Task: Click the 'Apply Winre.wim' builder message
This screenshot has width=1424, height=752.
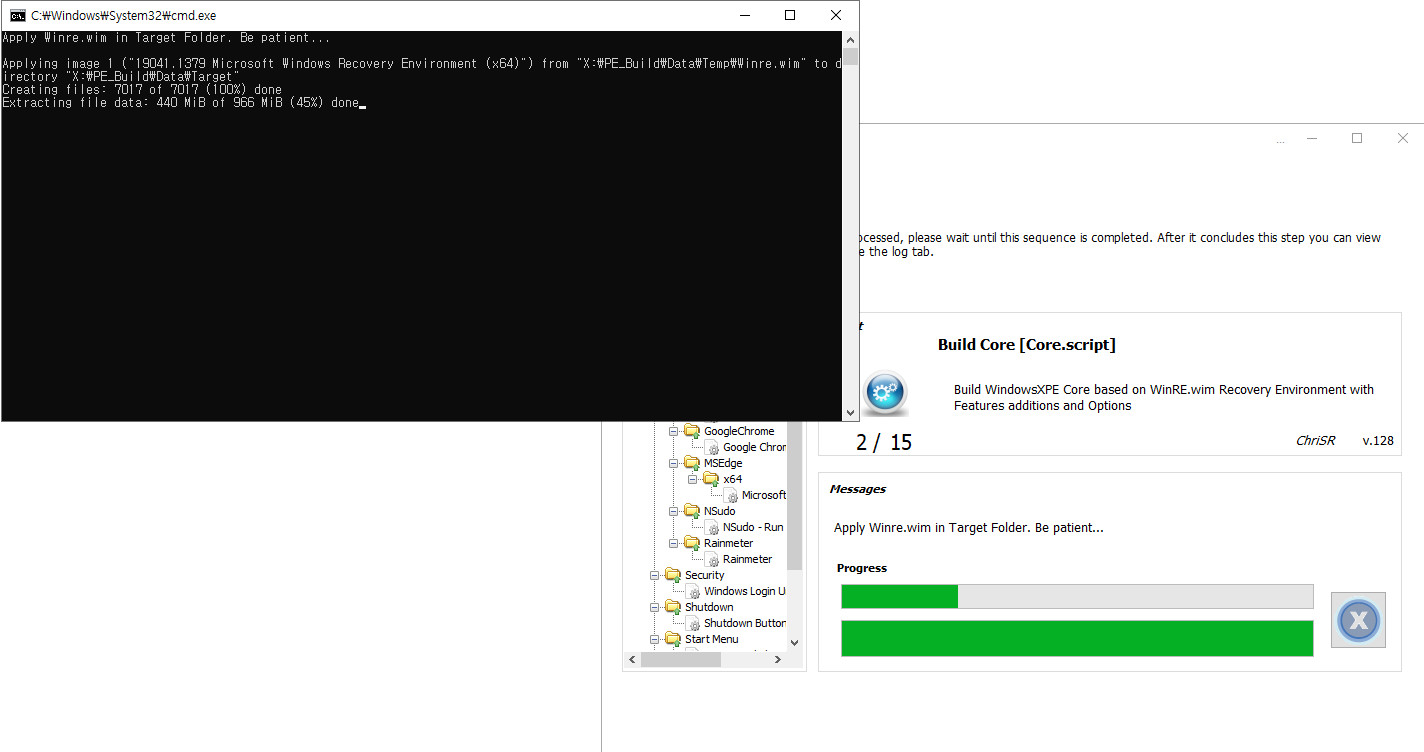Action: pos(969,527)
